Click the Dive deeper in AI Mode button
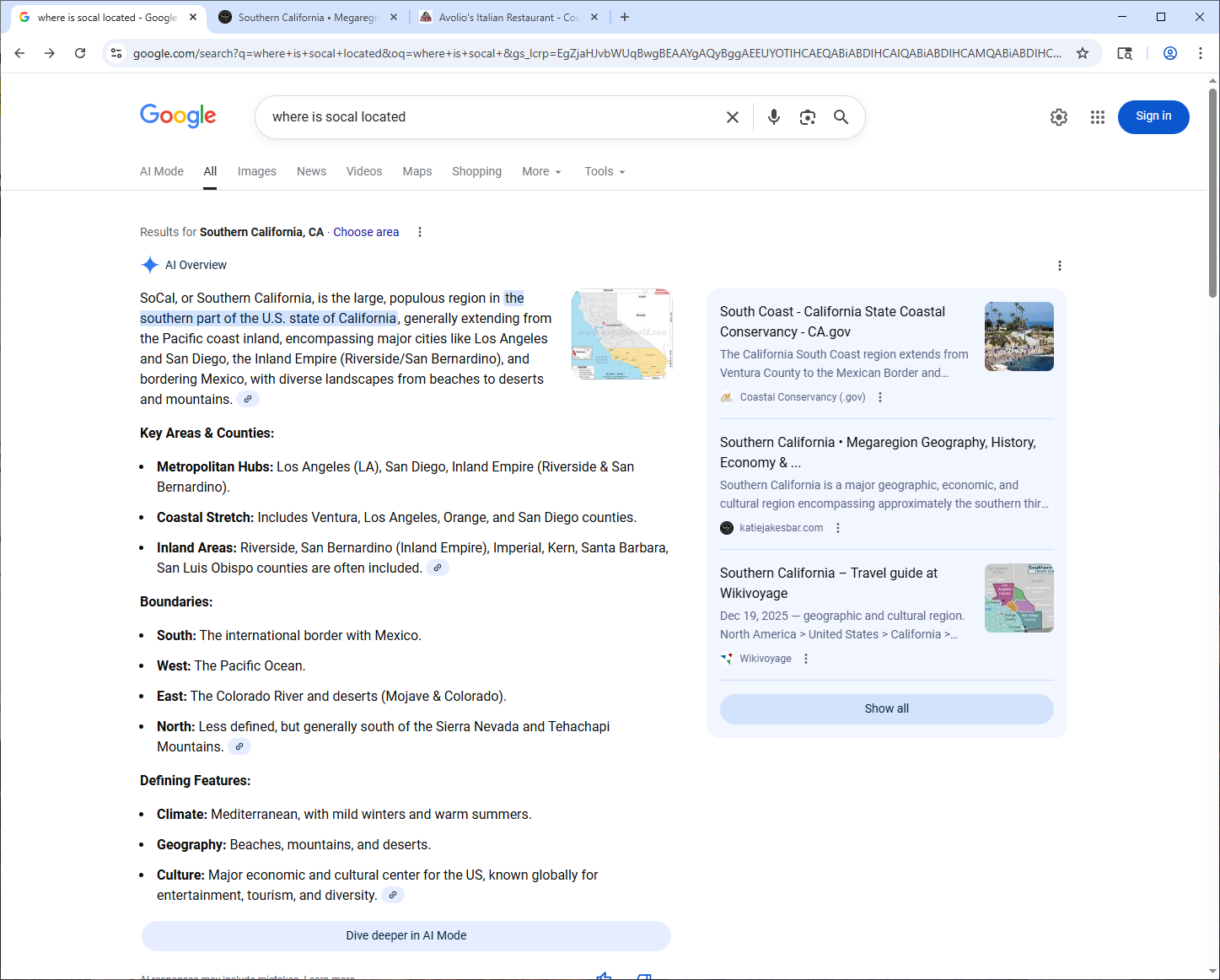This screenshot has height=980, width=1220. pyautogui.click(x=406, y=935)
